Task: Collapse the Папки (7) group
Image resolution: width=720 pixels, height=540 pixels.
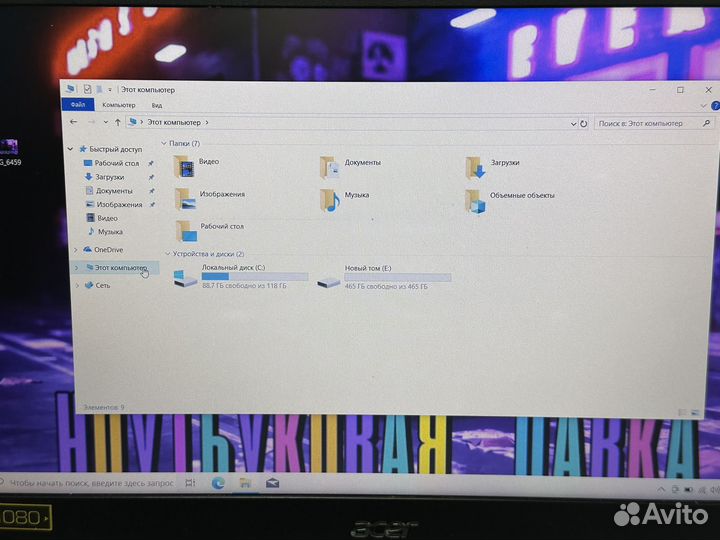Action: pyautogui.click(x=163, y=143)
